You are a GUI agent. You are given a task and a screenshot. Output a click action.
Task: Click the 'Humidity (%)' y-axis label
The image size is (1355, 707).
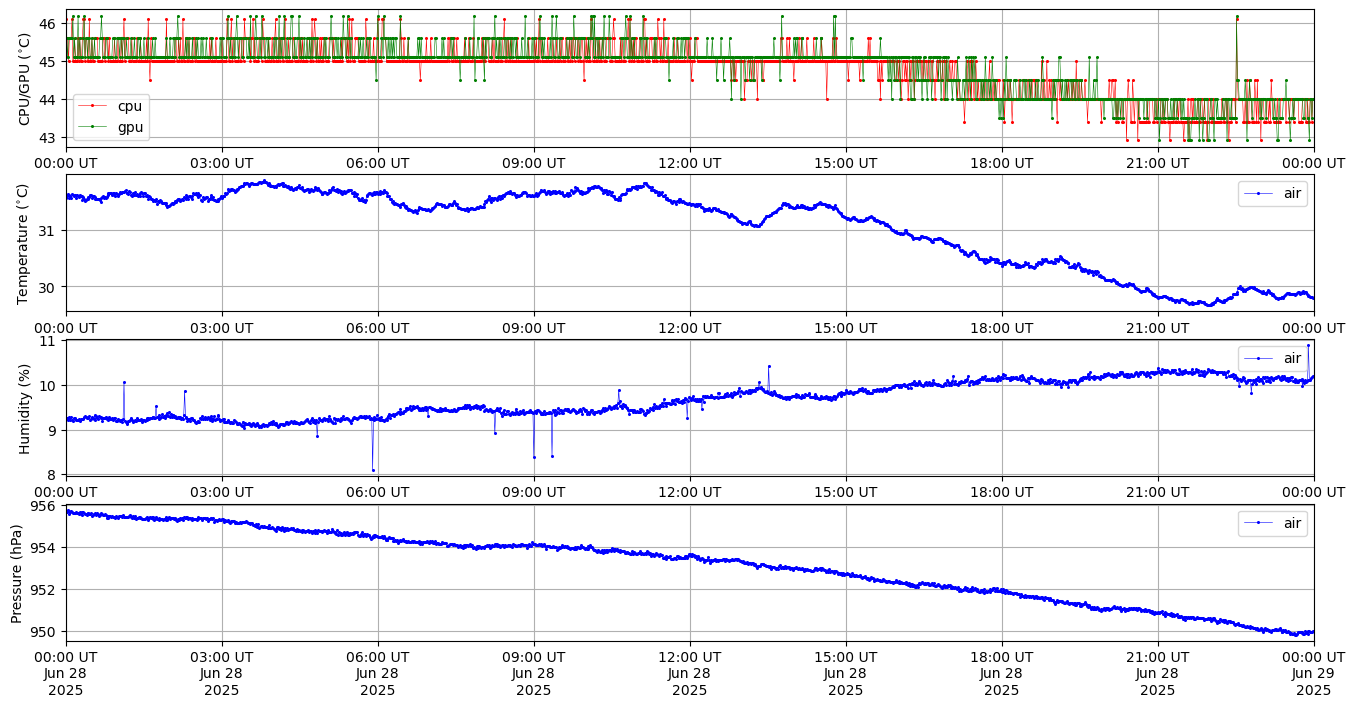pos(25,408)
